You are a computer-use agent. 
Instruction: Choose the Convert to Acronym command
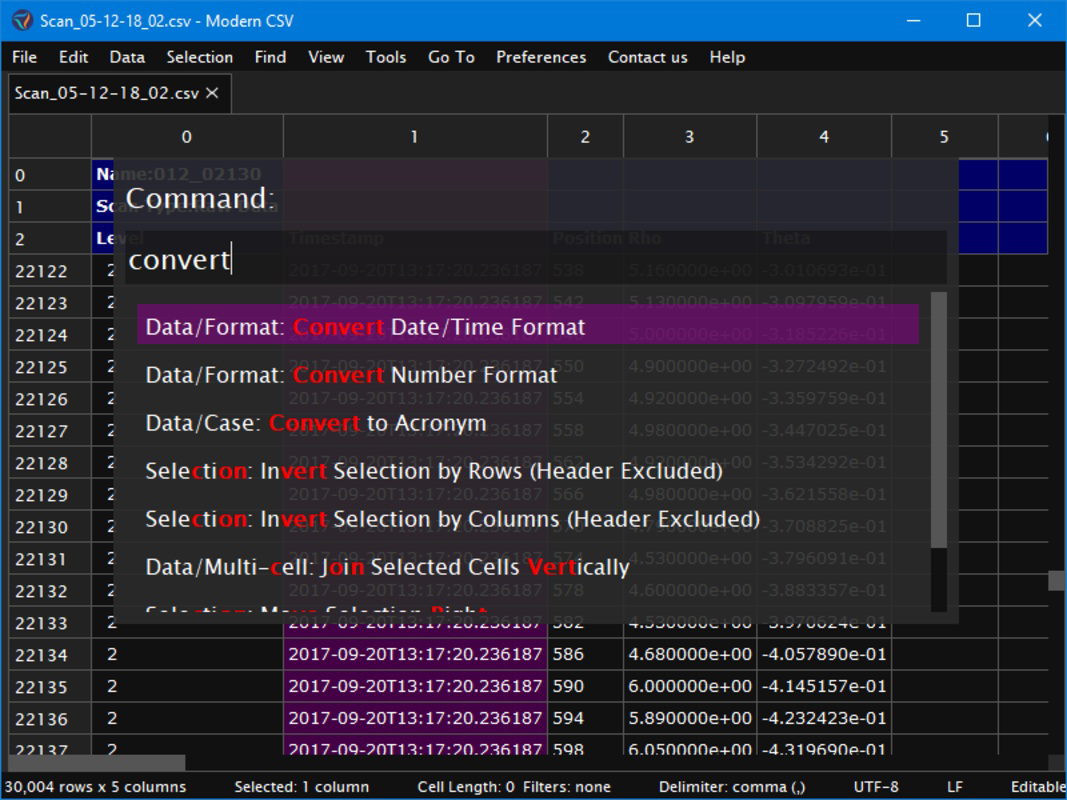315,423
